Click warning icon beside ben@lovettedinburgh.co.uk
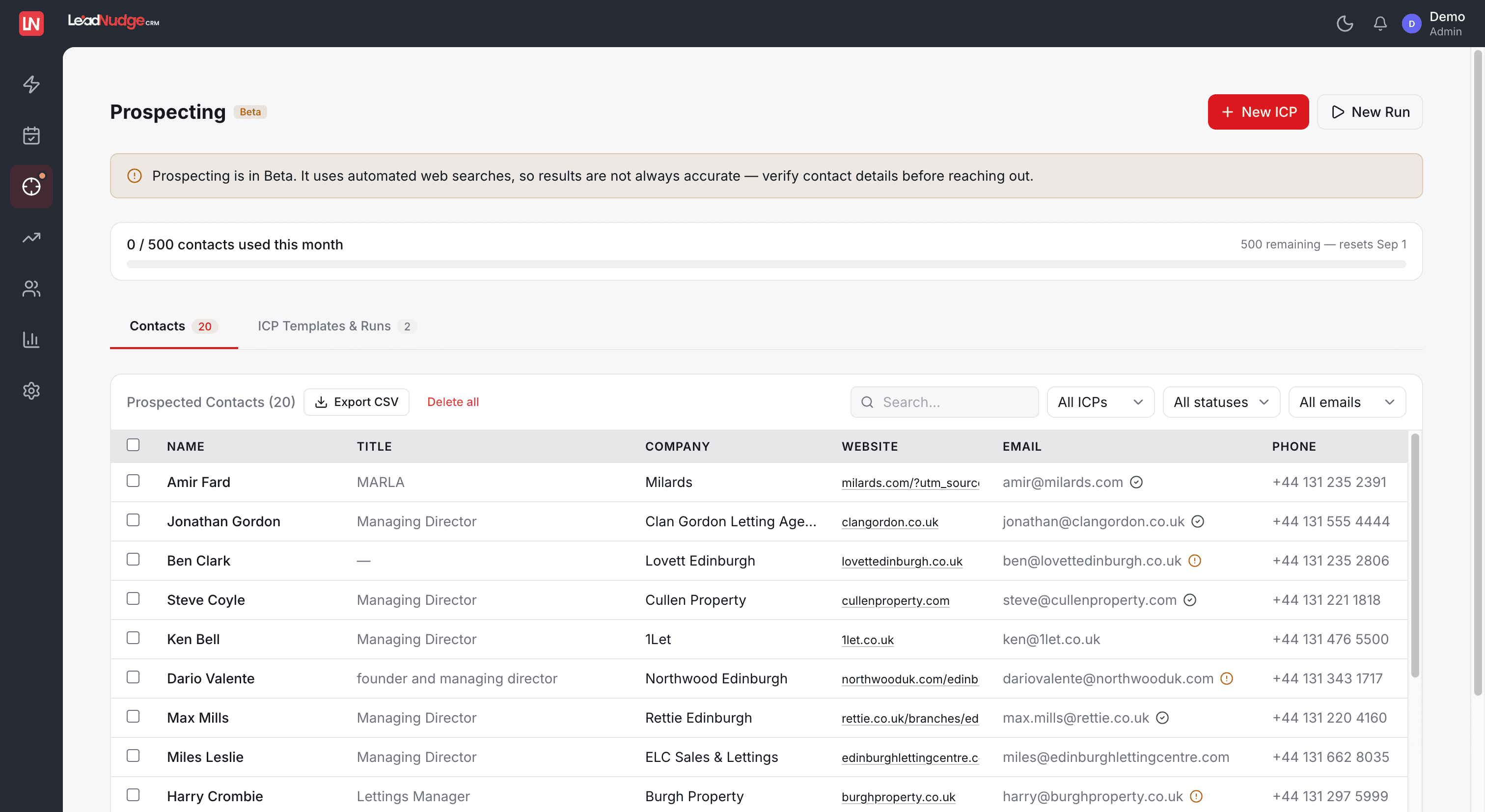Image resolution: width=1485 pixels, height=812 pixels. click(x=1195, y=560)
